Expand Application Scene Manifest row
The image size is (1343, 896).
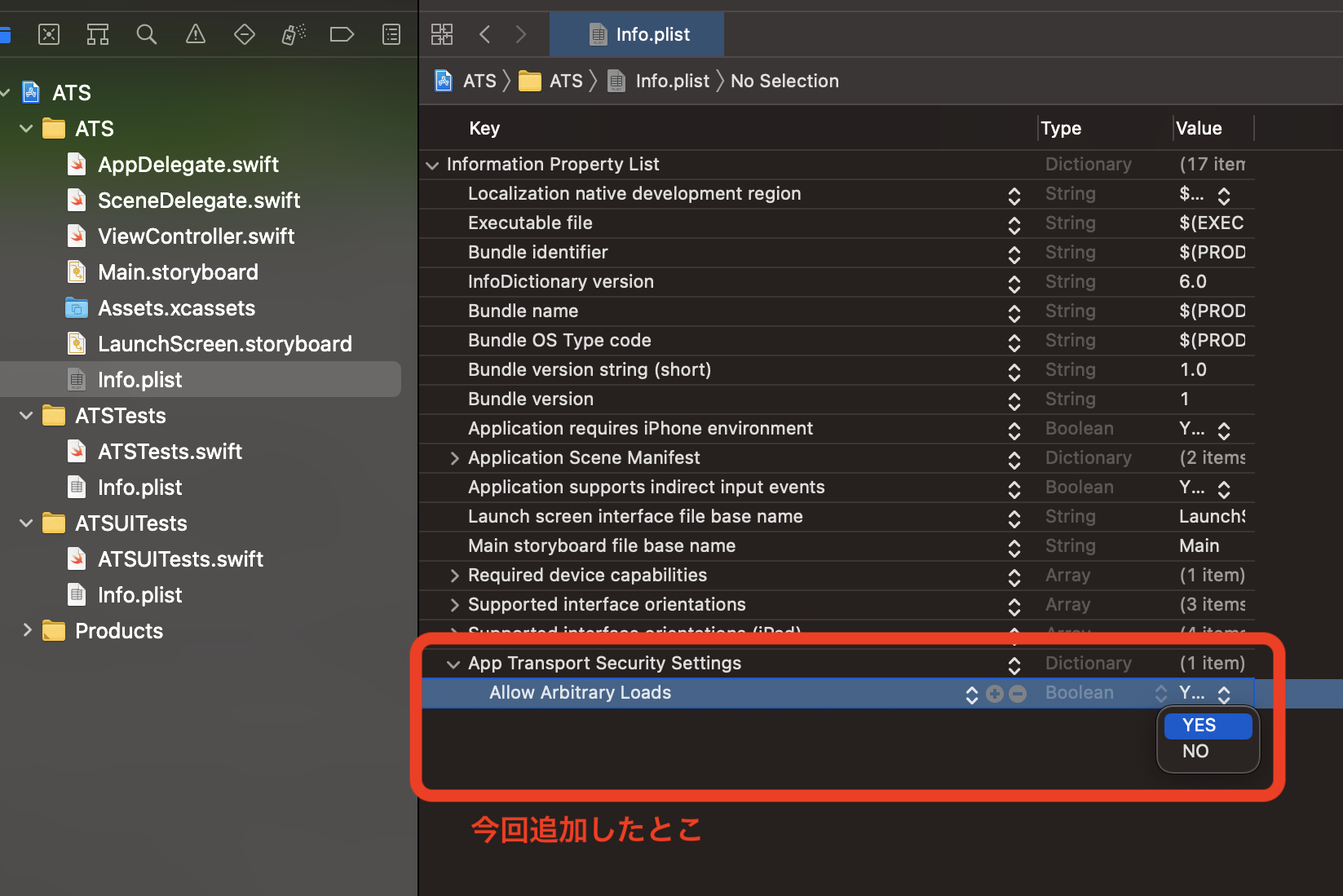click(455, 458)
